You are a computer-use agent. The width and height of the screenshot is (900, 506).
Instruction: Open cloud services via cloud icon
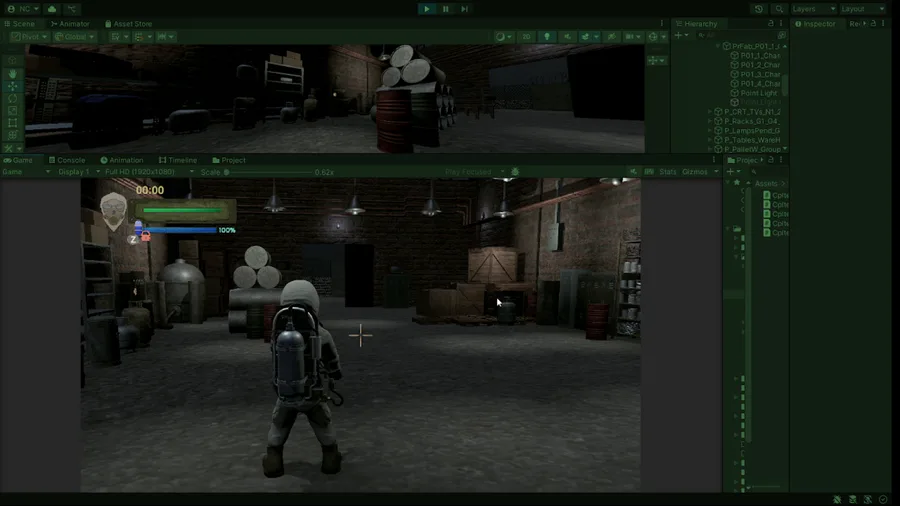click(x=52, y=9)
